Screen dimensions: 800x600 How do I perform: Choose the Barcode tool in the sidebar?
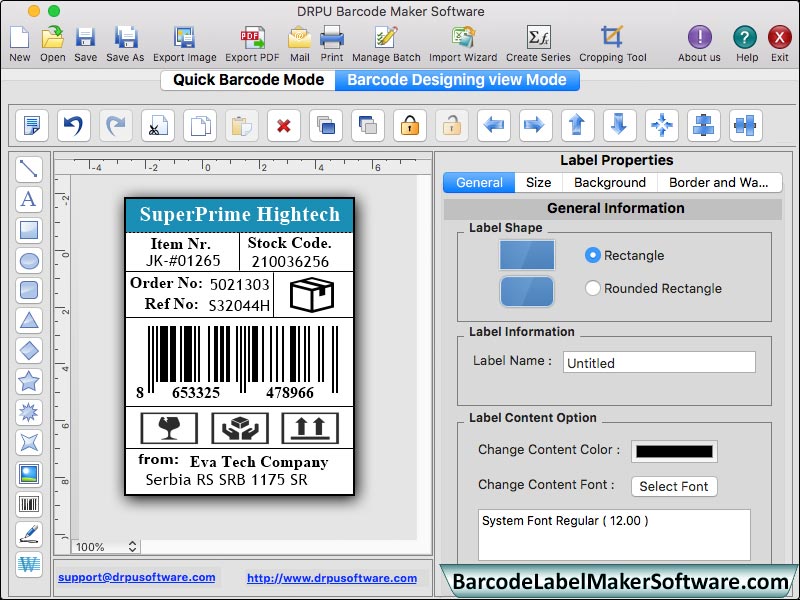point(29,504)
